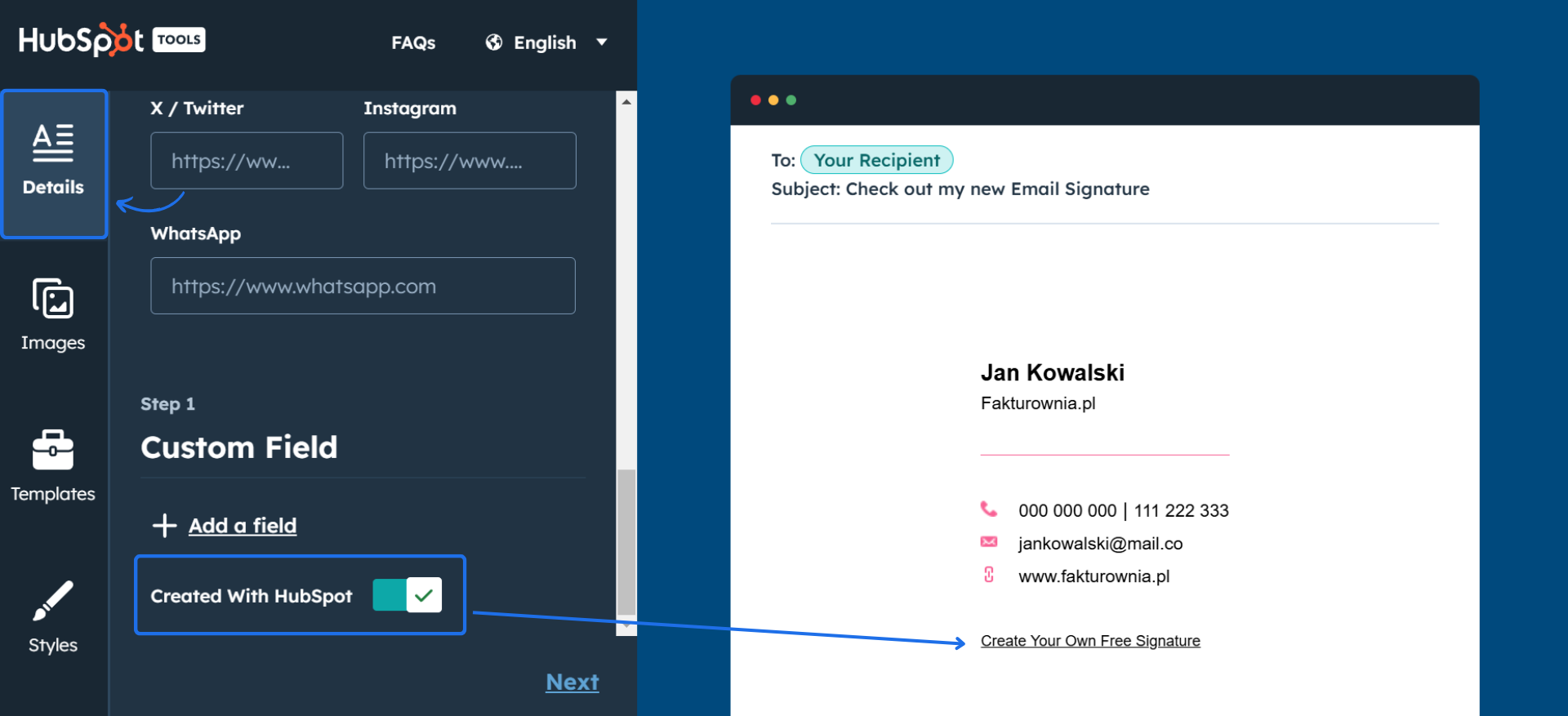Image resolution: width=1568 pixels, height=716 pixels.
Task: Focus the Instagram URL field
Action: [470, 161]
